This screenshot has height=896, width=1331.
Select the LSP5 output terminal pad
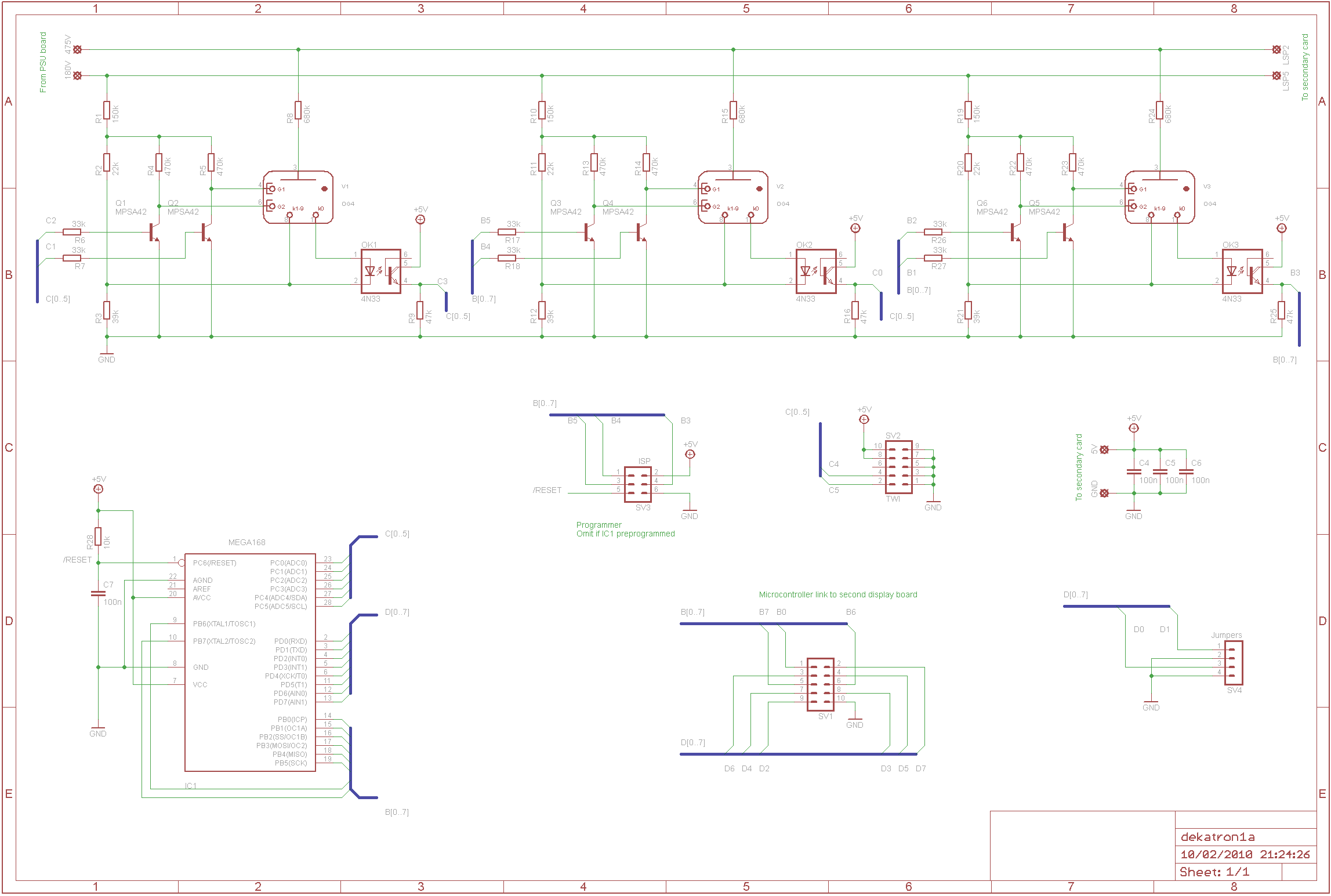point(1276,75)
